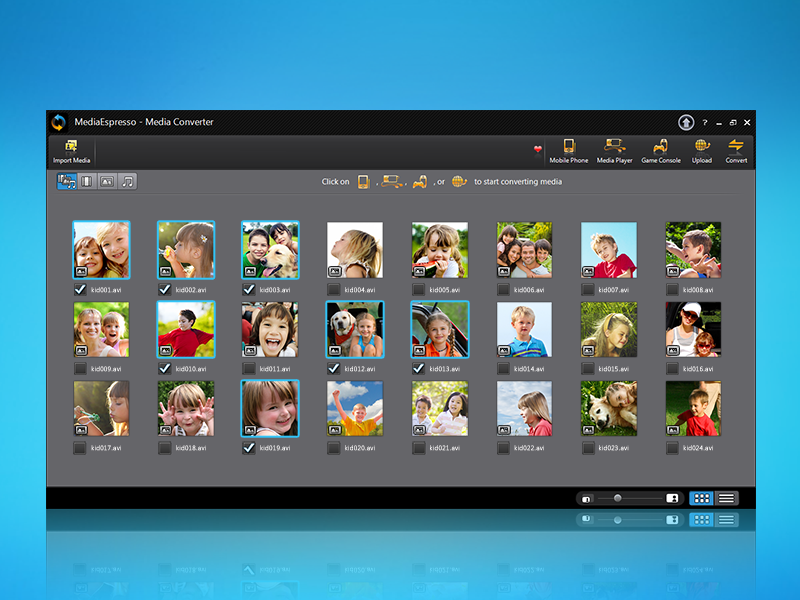Image resolution: width=800 pixels, height=600 pixels.
Task: Click the red heart favorites icon
Action: 538,149
